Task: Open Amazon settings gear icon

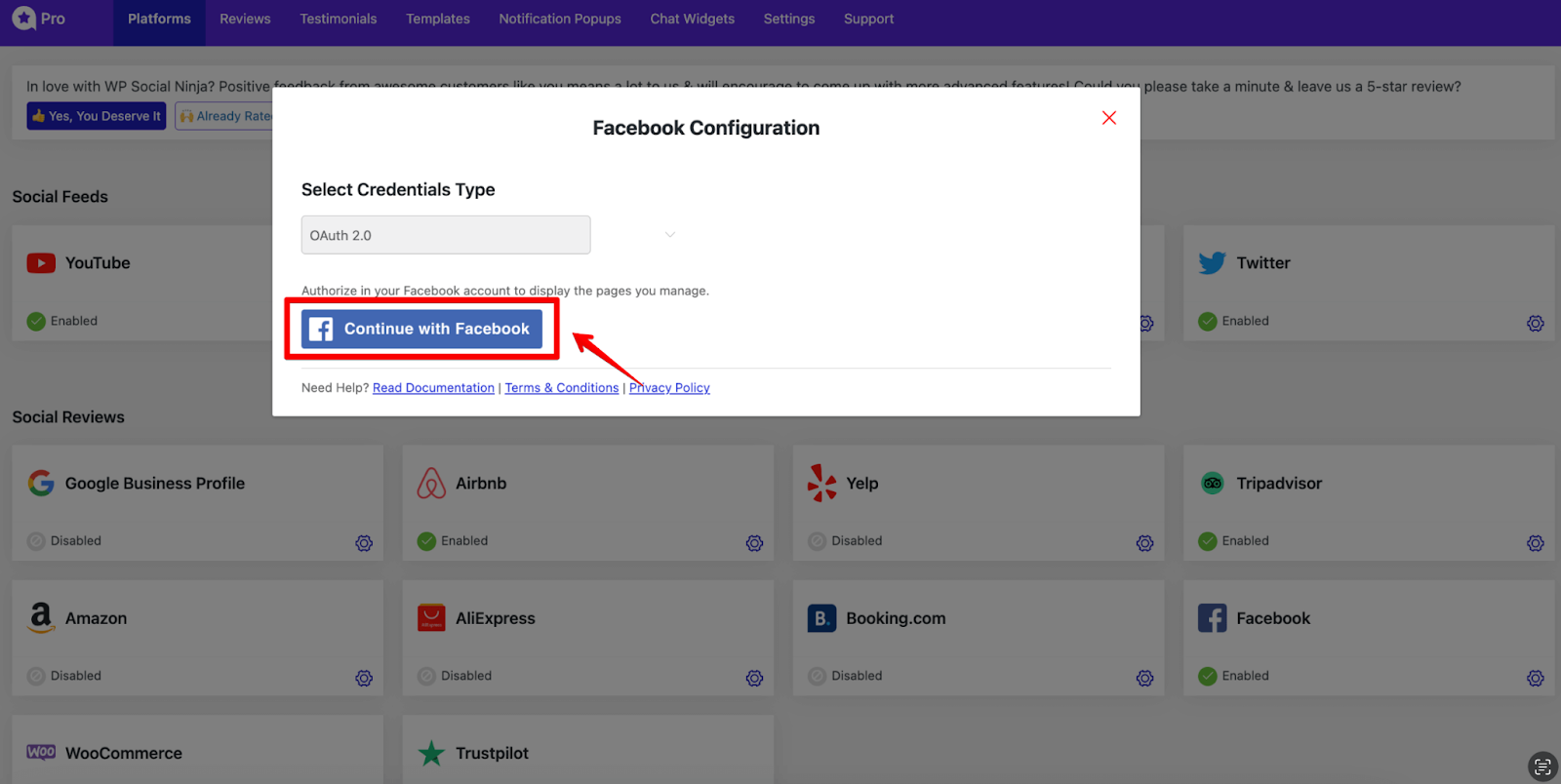Action: [364, 678]
